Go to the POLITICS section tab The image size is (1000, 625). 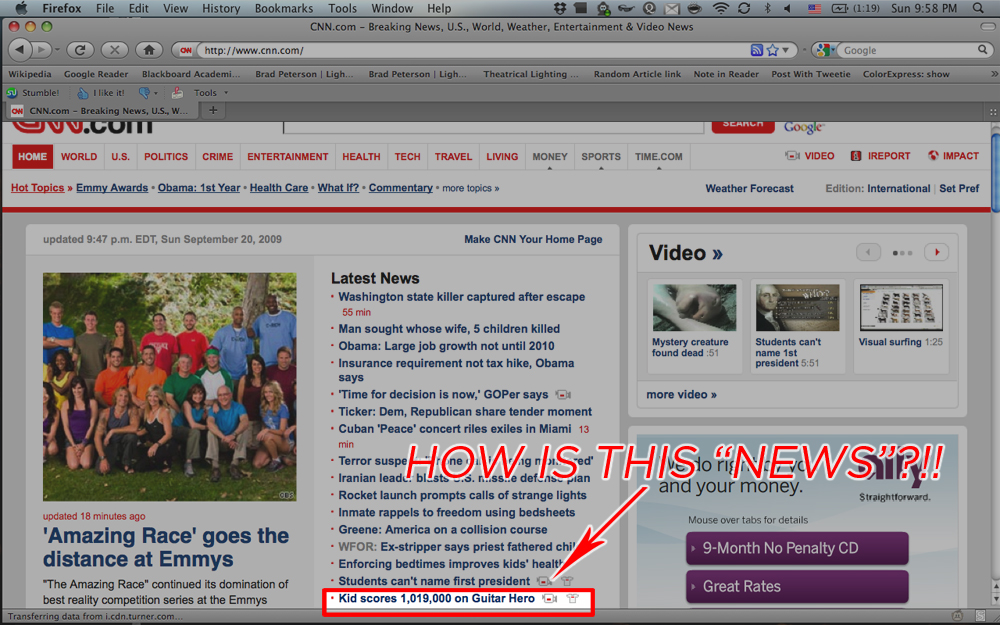tap(166, 156)
